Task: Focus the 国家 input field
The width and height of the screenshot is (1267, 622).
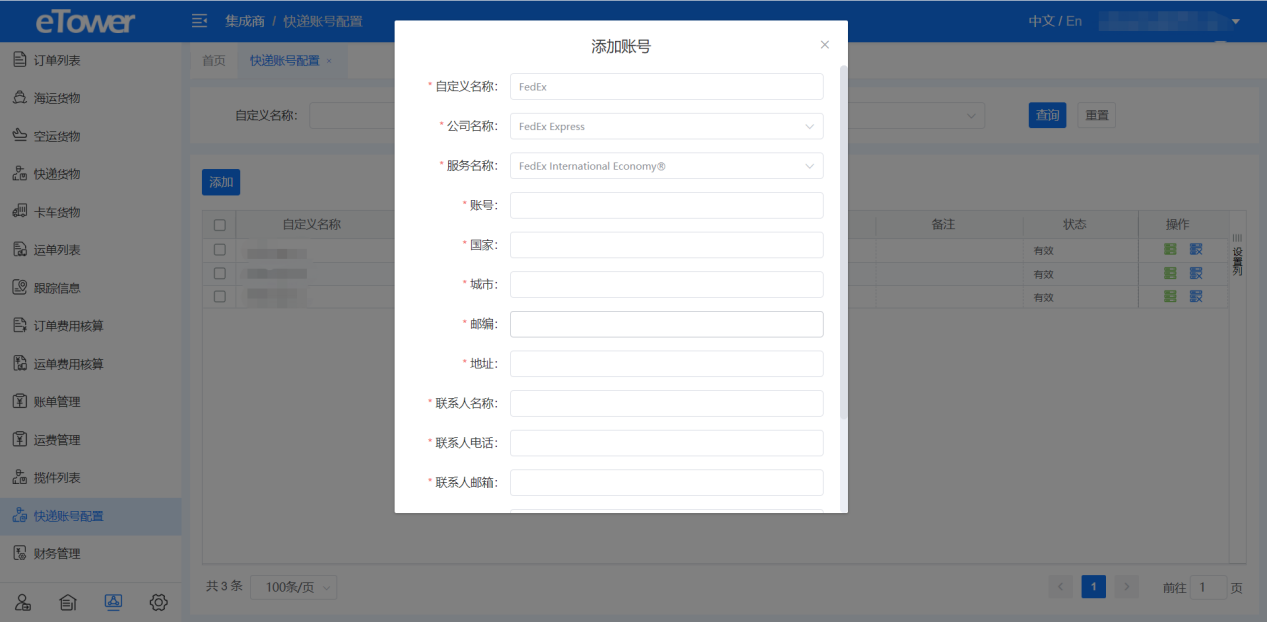Action: click(x=667, y=245)
